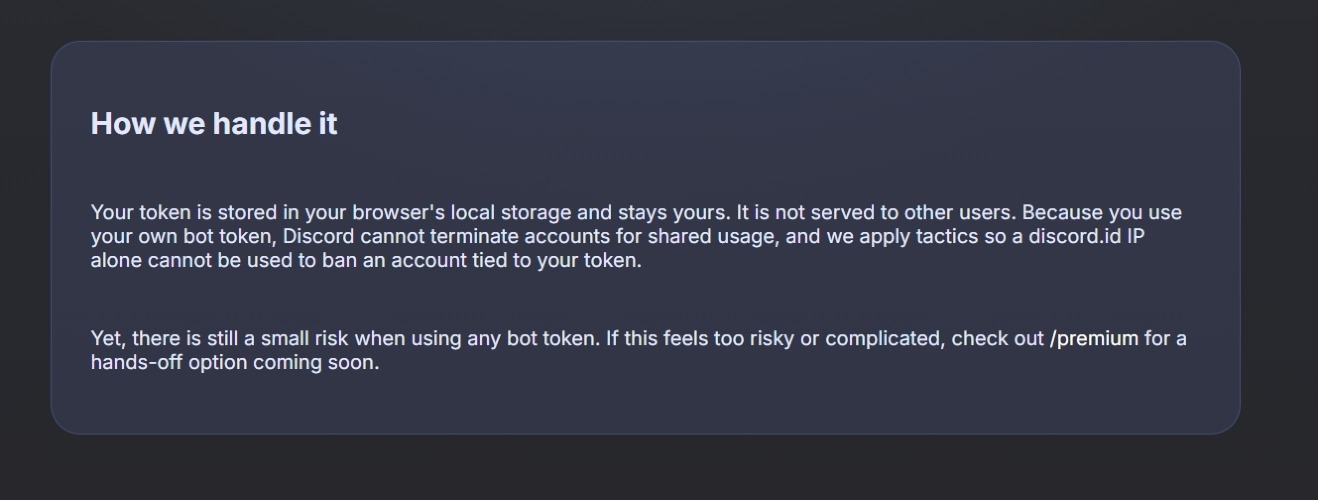Click the words "check out" before /premium
This screenshot has width=1318, height=500.
(996, 338)
